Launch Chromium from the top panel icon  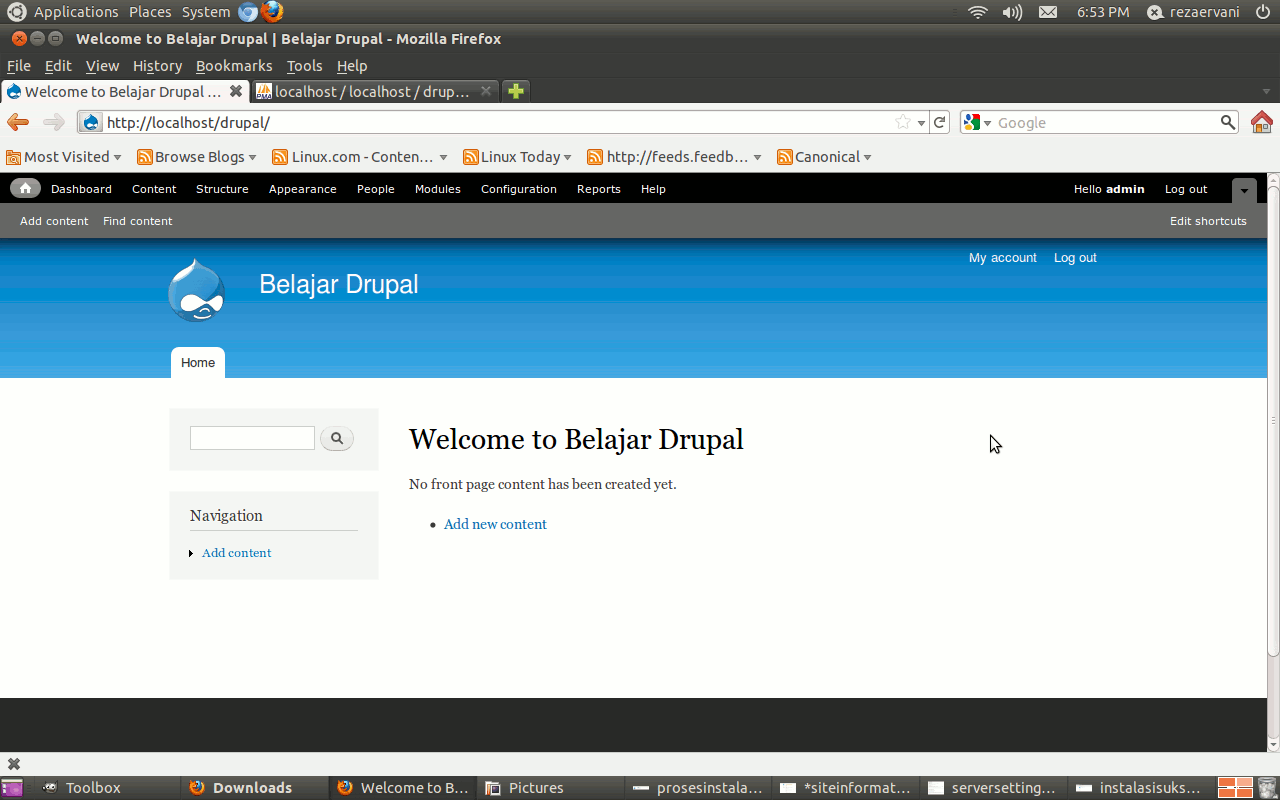click(x=248, y=12)
